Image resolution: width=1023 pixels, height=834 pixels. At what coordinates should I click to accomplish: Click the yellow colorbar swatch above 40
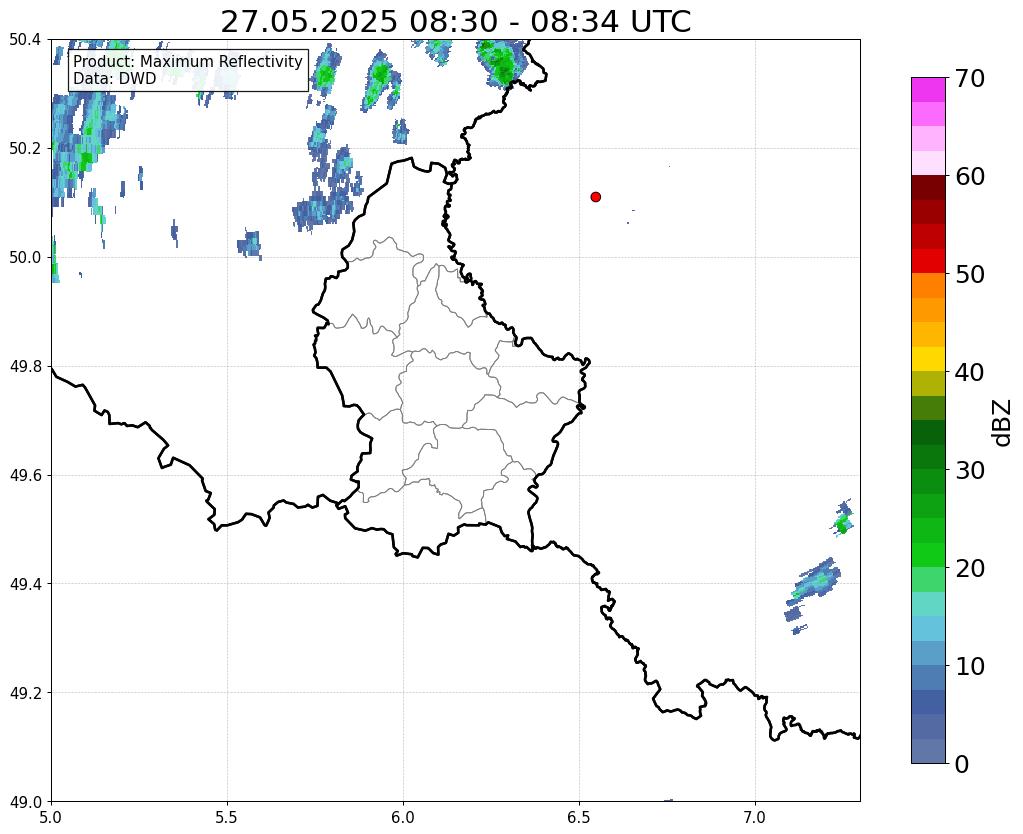928,359
